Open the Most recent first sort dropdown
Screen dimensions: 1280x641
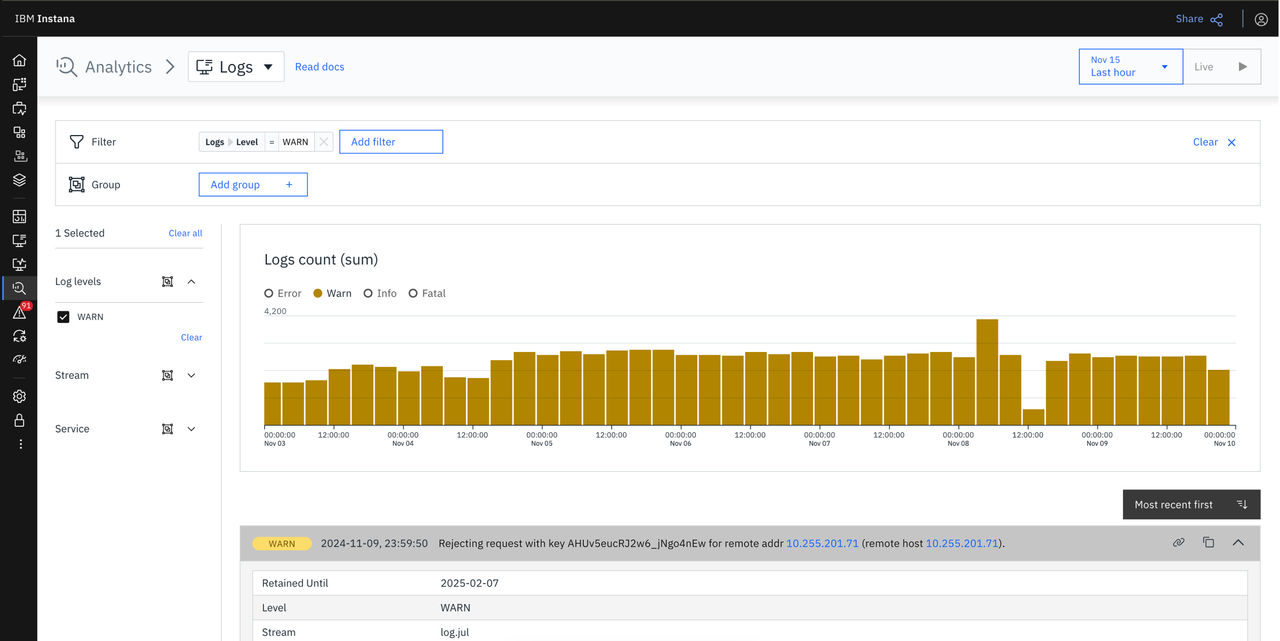(1191, 505)
